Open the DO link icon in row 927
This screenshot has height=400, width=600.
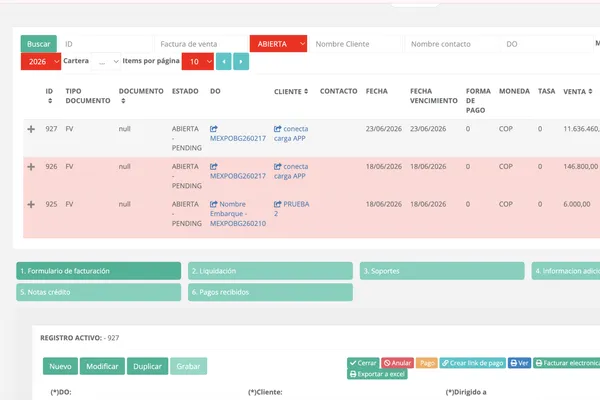[x=214, y=129]
